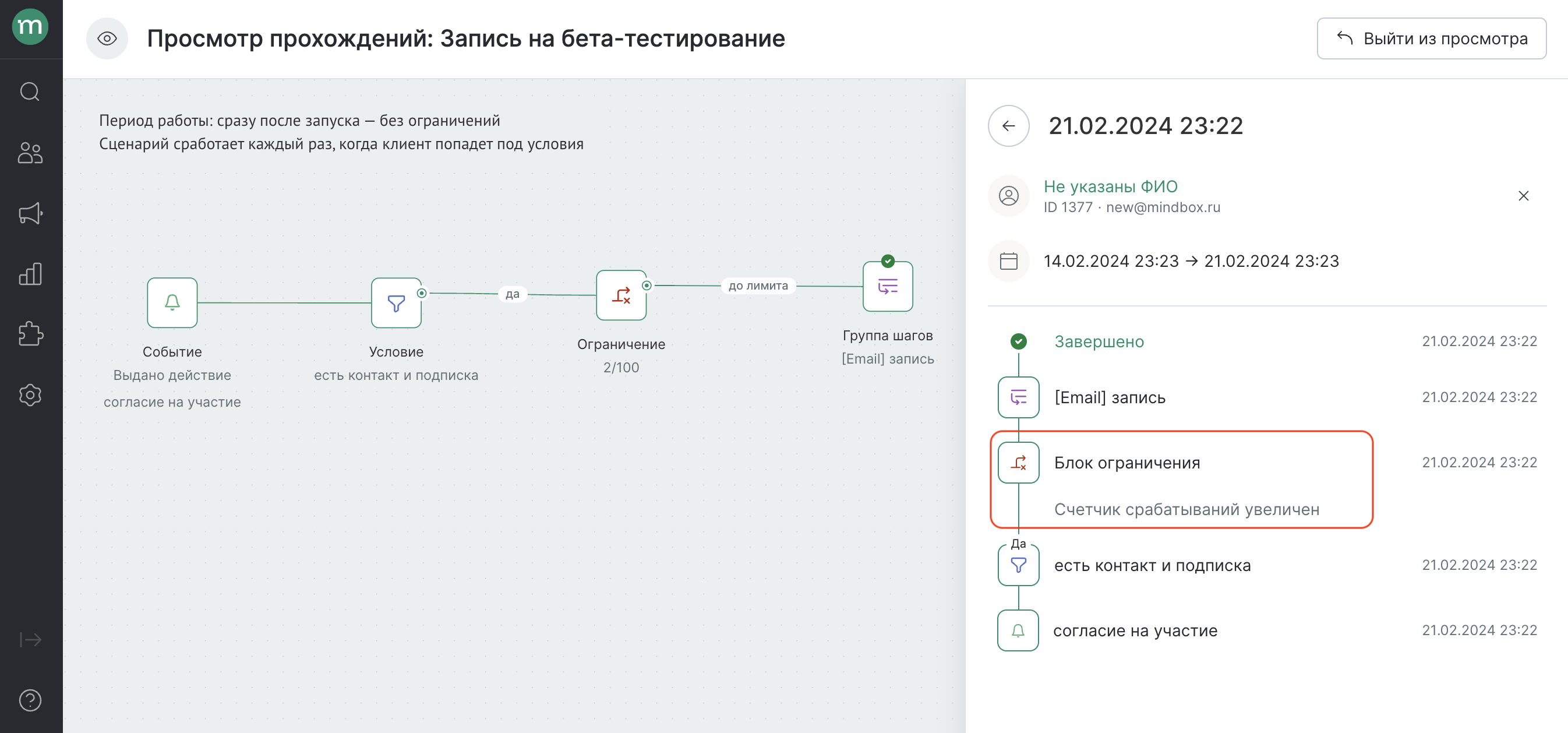Click Счетчик срабатываний увеличен text
Viewport: 1568px width, 733px height.
pos(1186,510)
